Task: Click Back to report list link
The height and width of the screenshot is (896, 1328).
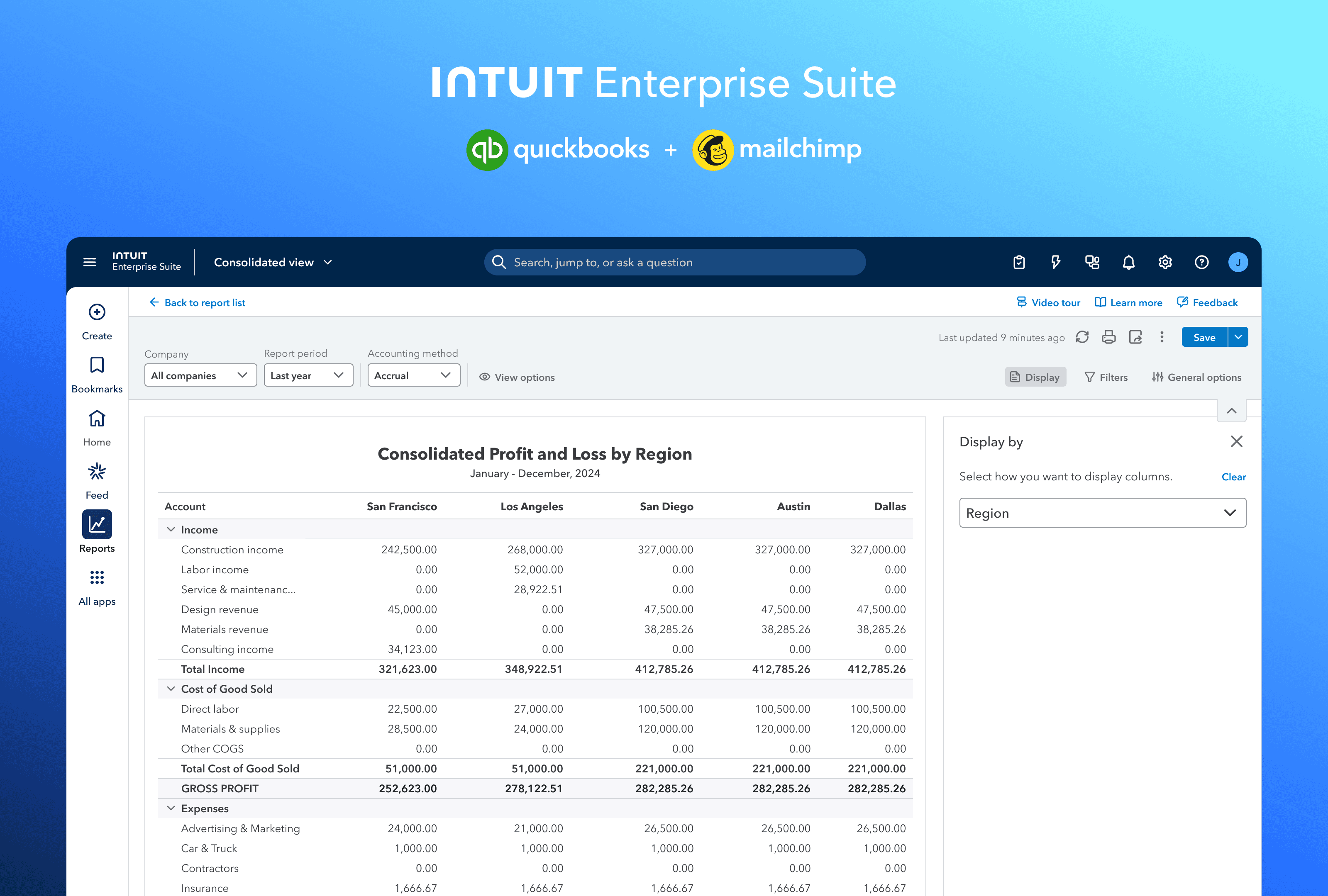Action: pyautogui.click(x=197, y=303)
